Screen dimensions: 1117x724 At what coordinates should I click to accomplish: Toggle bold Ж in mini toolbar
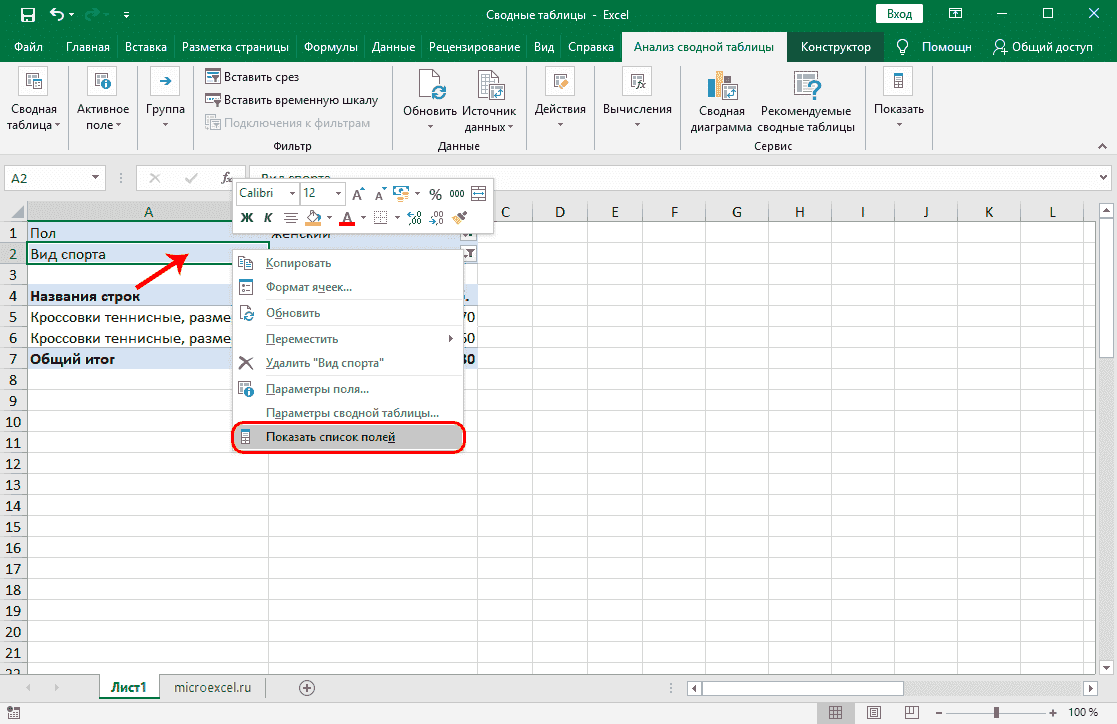pyautogui.click(x=247, y=217)
